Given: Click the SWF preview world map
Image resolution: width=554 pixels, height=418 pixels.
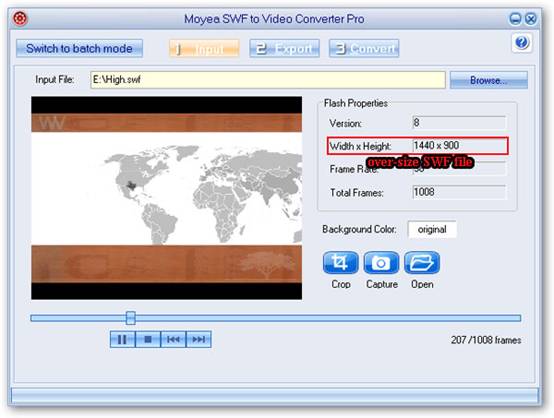Looking at the screenshot, I should [x=166, y=198].
